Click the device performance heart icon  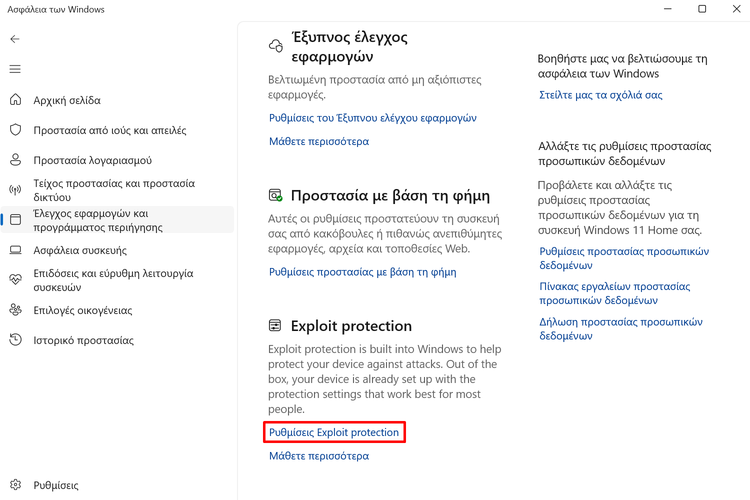(15, 280)
